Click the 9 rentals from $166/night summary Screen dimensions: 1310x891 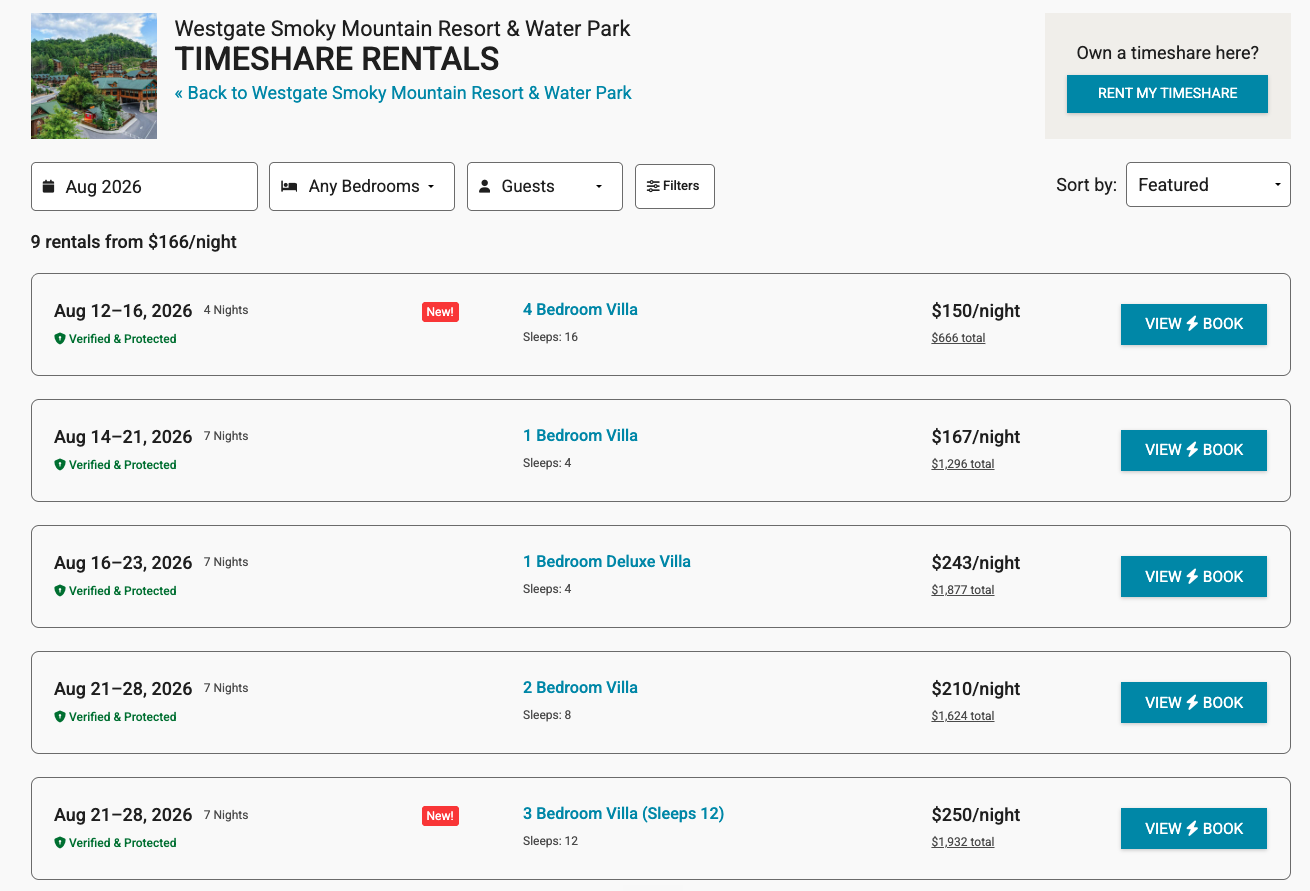(x=134, y=242)
